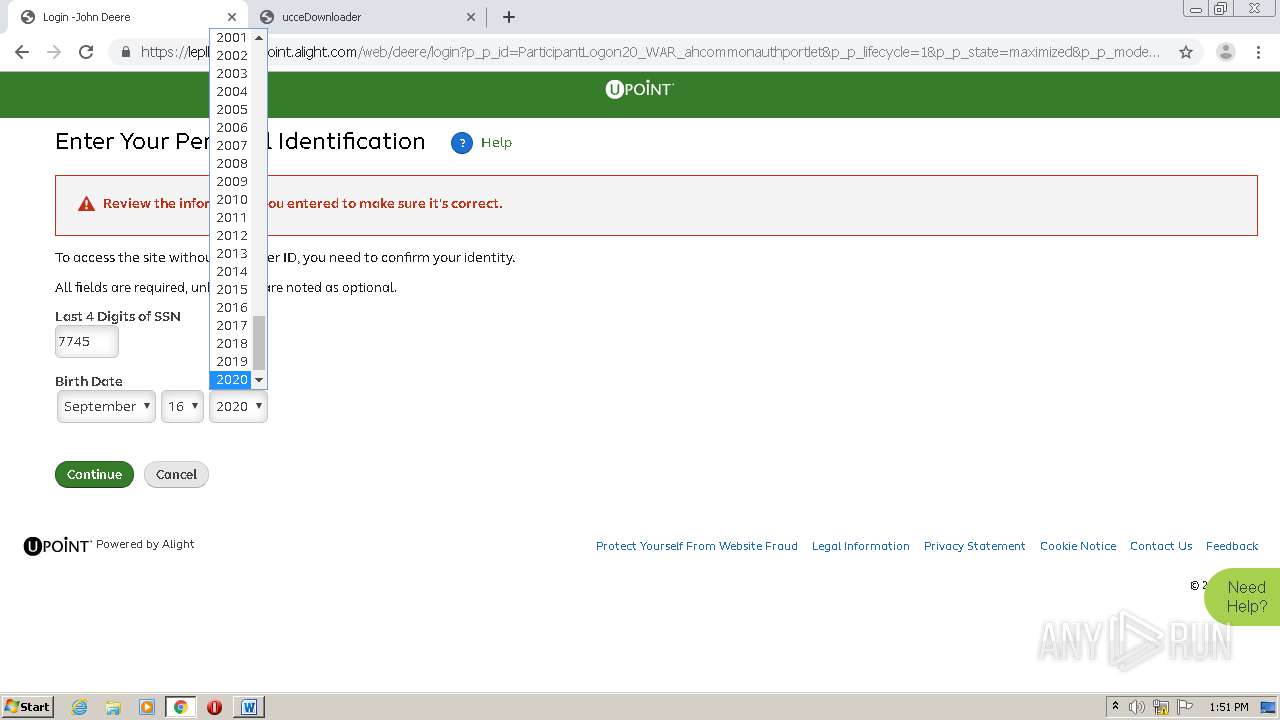The width and height of the screenshot is (1280, 720).
Task: Click the Action Center flag tray icon
Action: click(x=1185, y=707)
